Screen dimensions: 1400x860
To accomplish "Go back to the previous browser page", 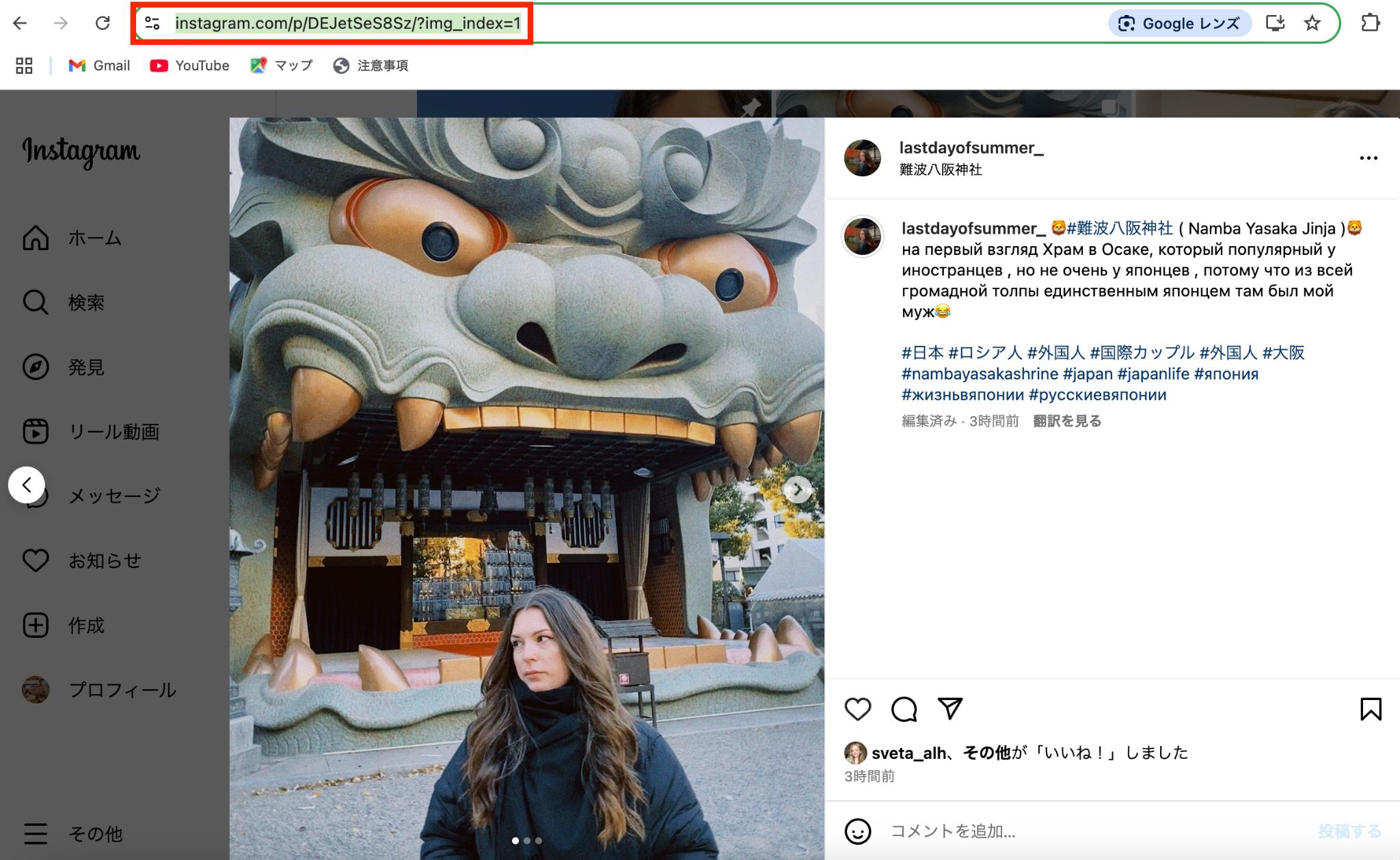I will click(x=20, y=23).
